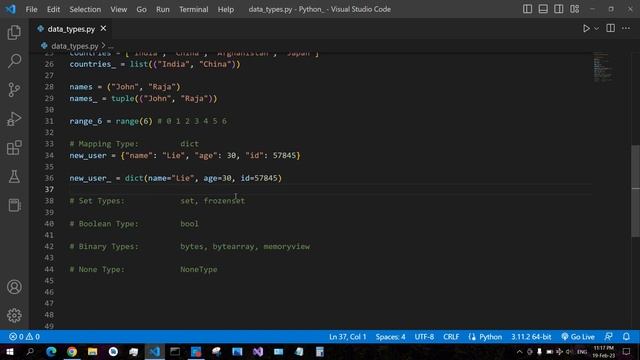The width and height of the screenshot is (640, 360).
Task: Open the Accounts menu icon
Action: coord(14,287)
